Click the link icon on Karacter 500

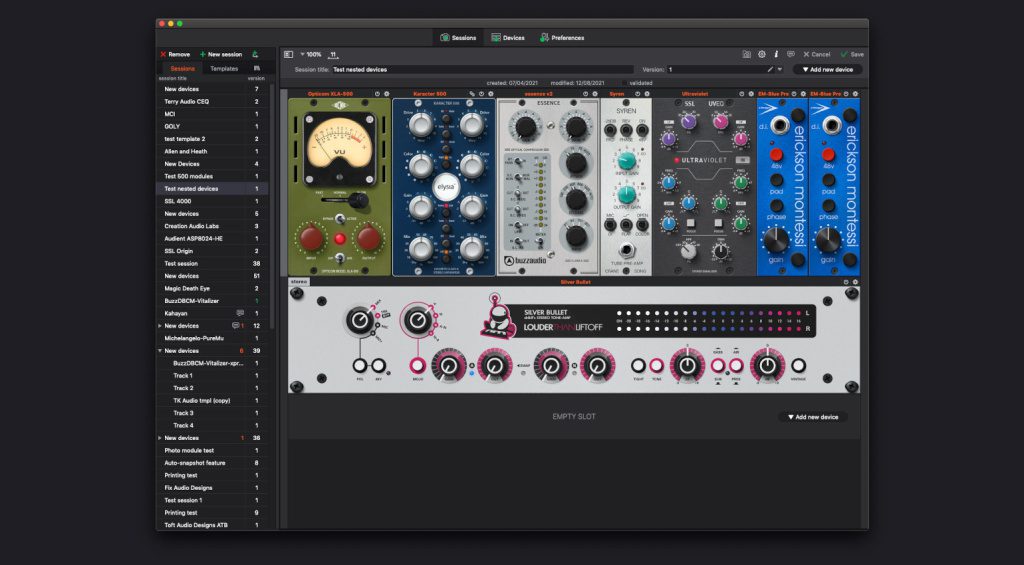tap(471, 93)
